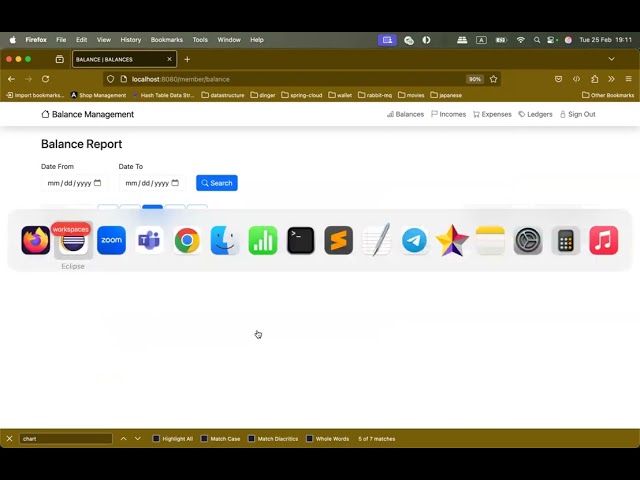
Task: Open the History menu
Action: click(x=131, y=40)
